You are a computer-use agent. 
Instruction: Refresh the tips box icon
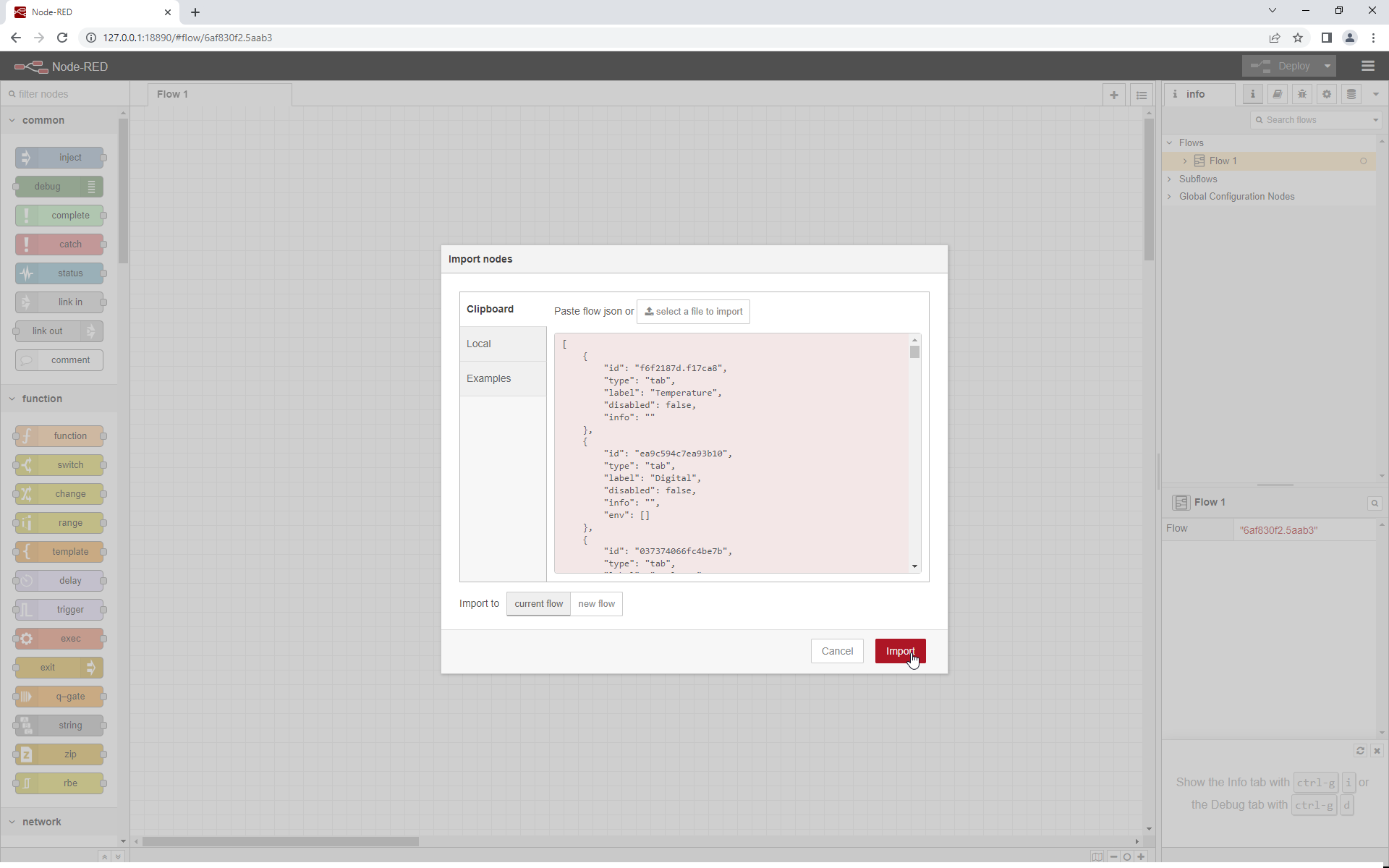[1360, 751]
